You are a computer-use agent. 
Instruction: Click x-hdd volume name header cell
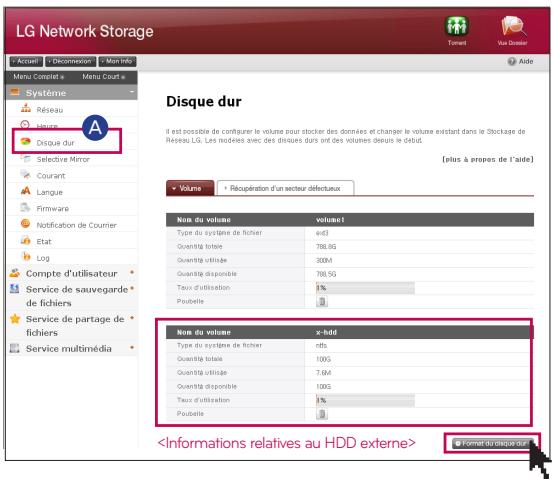326,332
